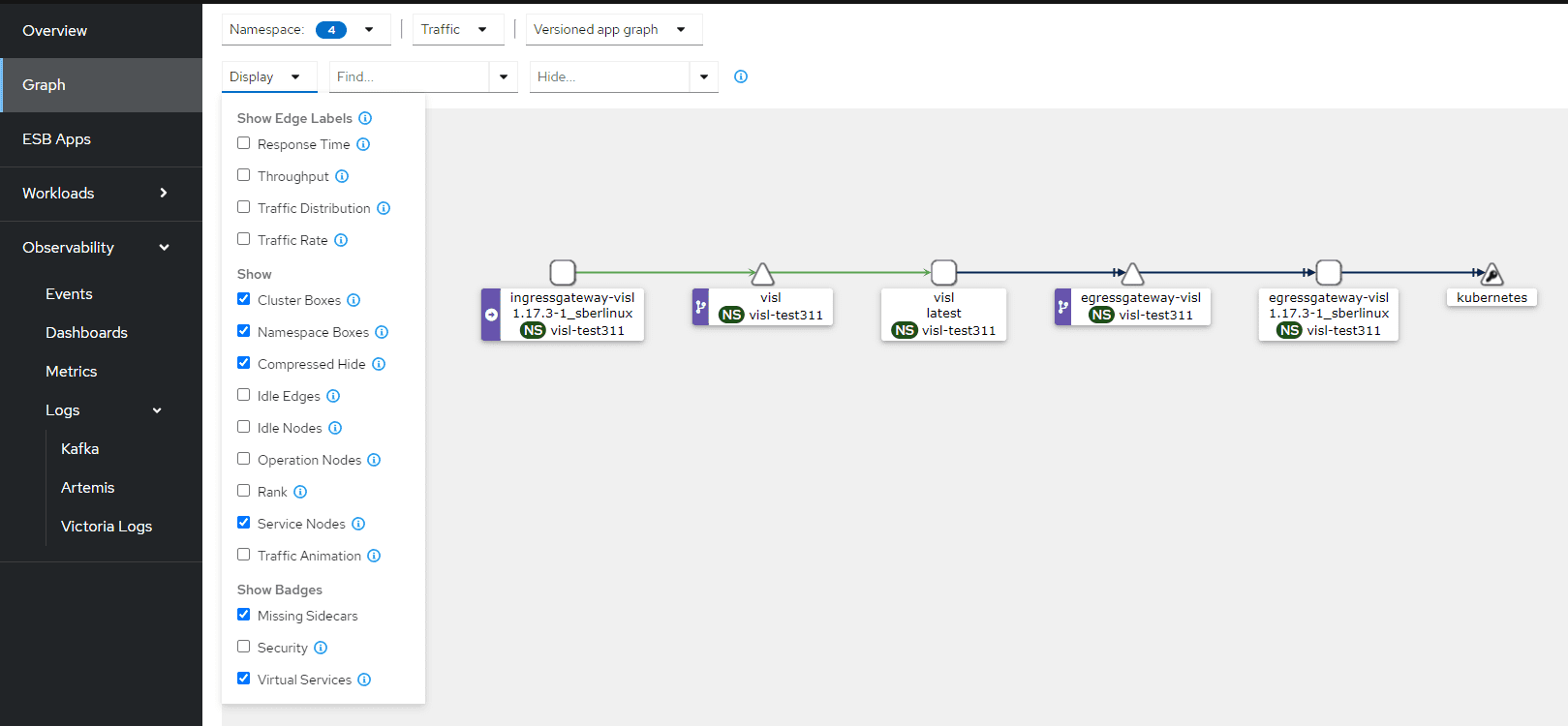Select the ingressgateway-visl workload square node
Screen dimensions: 1568x726
point(563,272)
